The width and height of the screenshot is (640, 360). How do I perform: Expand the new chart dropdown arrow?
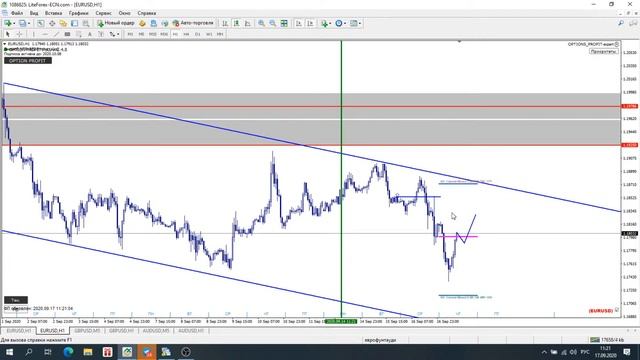click(x=14, y=23)
